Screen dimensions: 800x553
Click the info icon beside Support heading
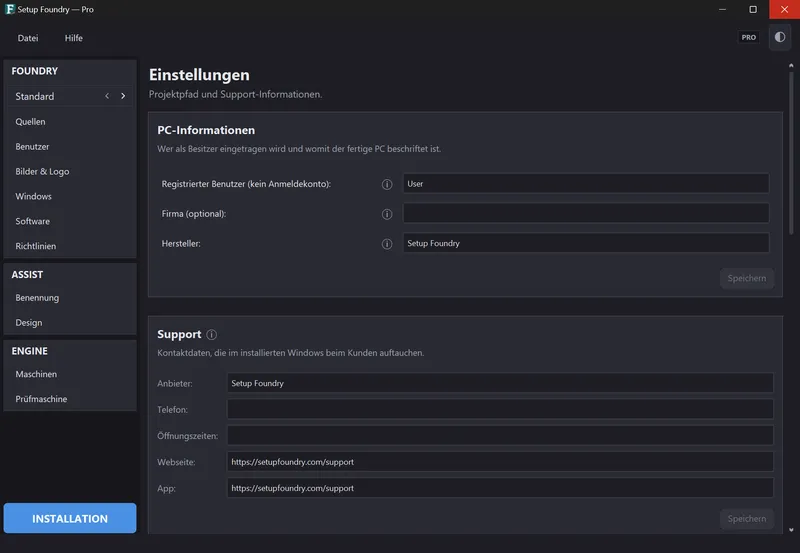click(211, 335)
